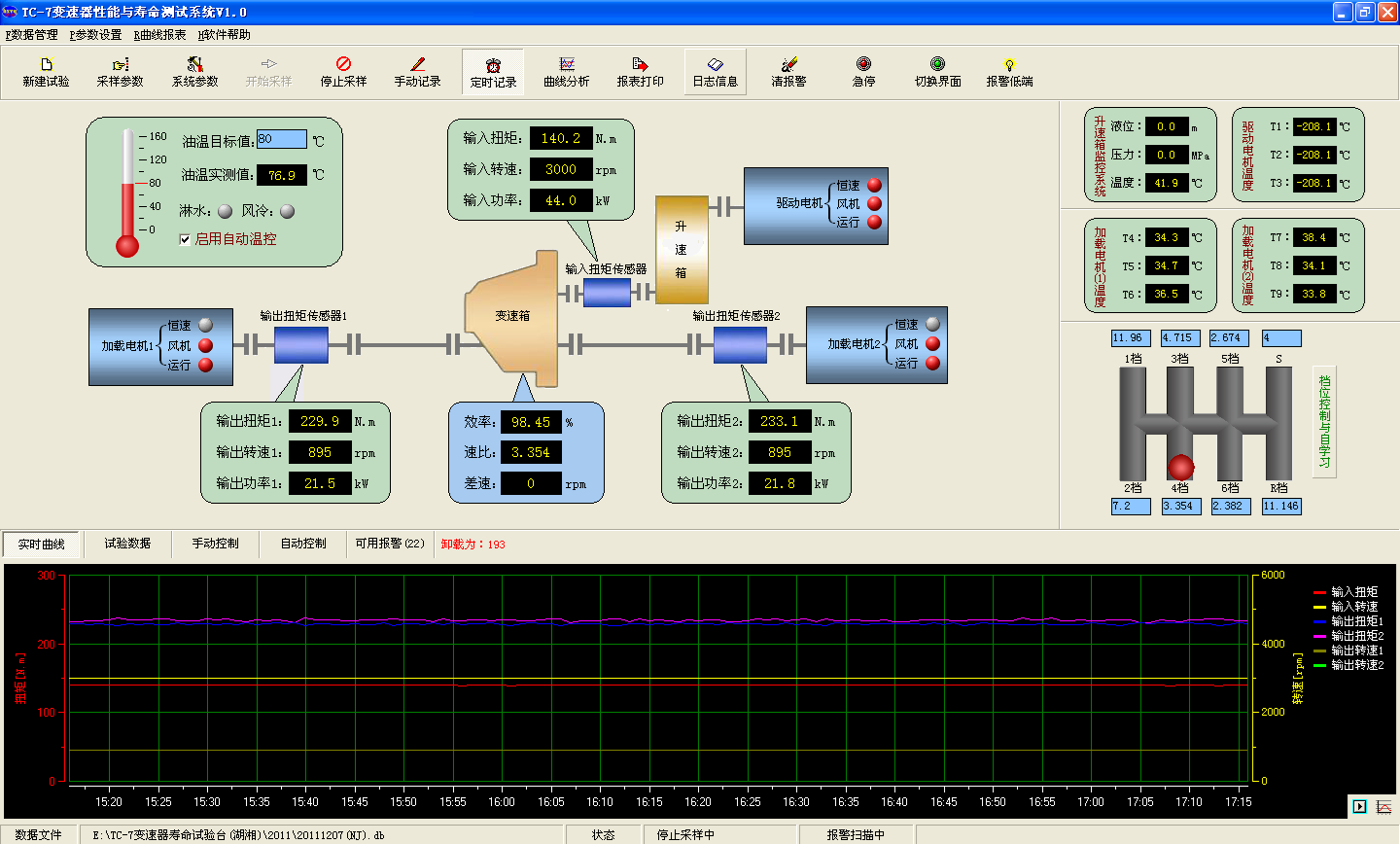Open the 参数设置 menu
The width and height of the screenshot is (1400, 844).
point(95,35)
